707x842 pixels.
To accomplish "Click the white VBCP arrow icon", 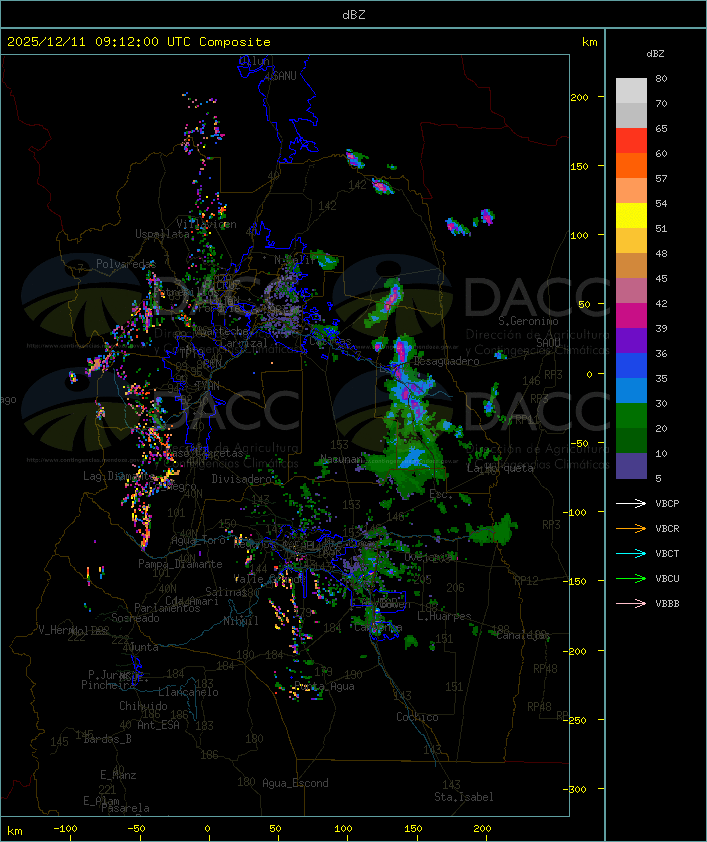I will click(631, 503).
